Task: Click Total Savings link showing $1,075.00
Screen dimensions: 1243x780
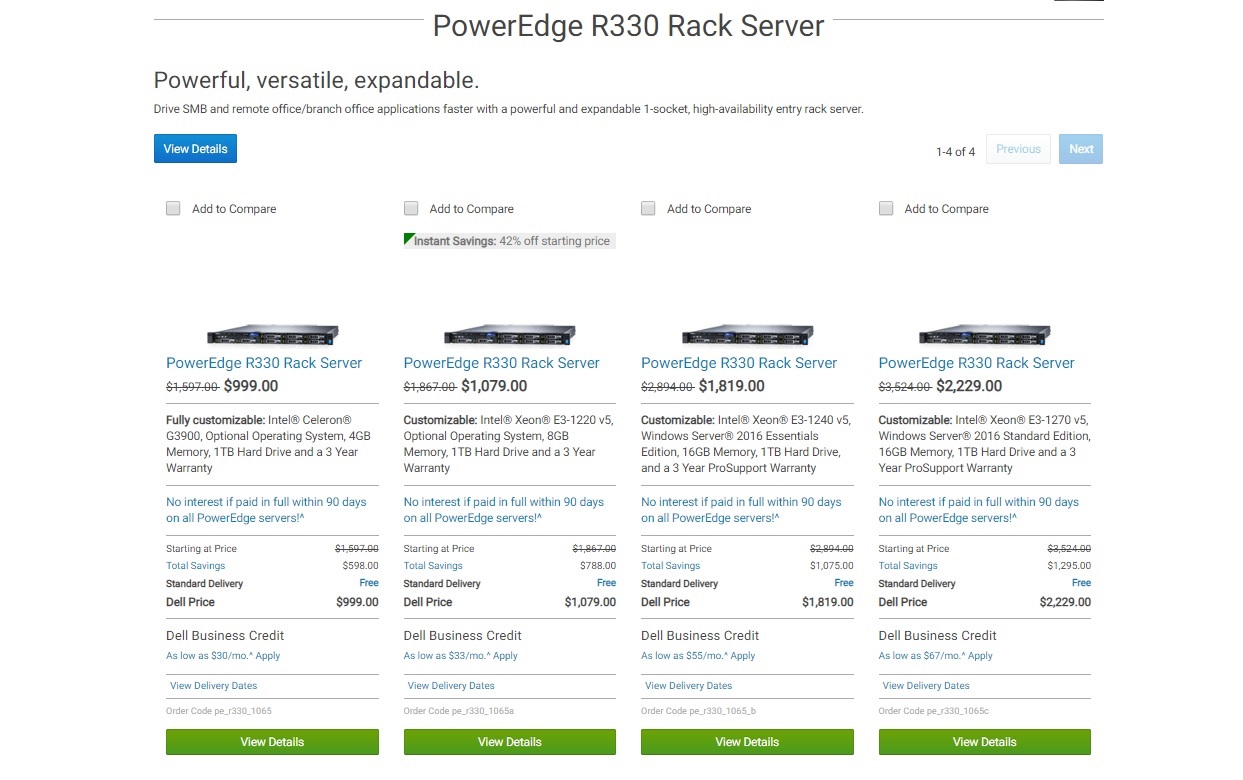Action: pos(671,566)
